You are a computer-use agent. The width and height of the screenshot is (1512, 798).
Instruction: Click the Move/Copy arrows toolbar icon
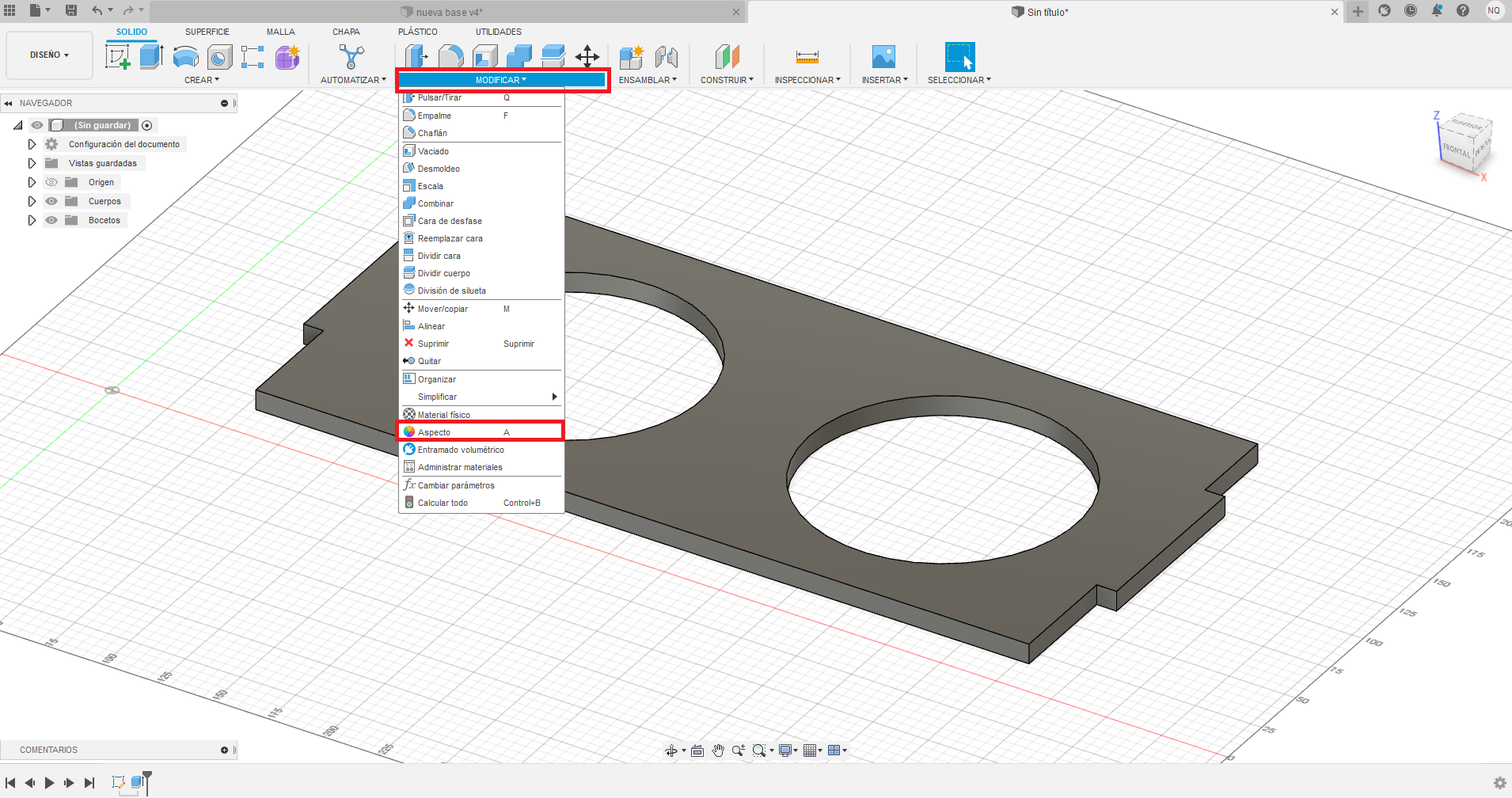(x=587, y=57)
